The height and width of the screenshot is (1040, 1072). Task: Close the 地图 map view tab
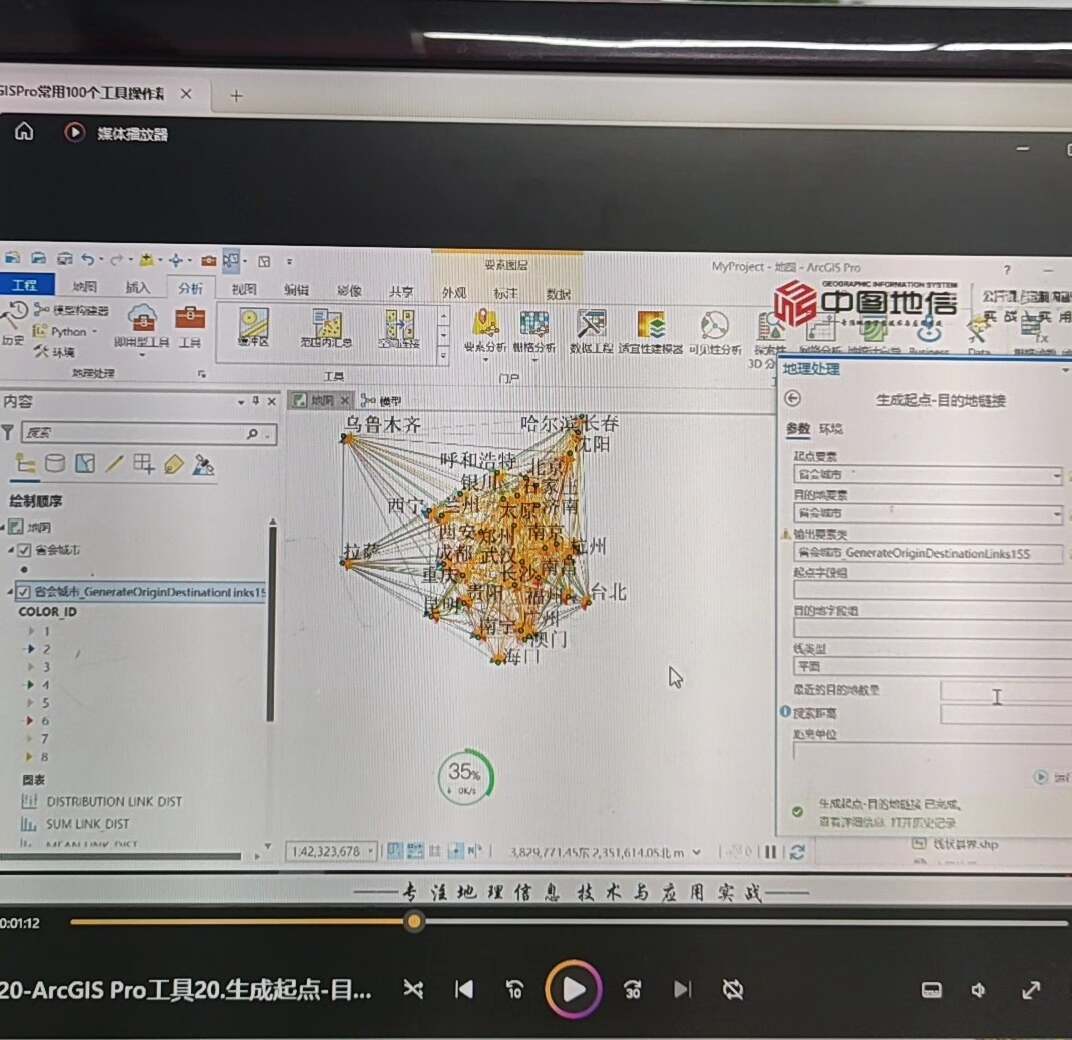tap(345, 400)
